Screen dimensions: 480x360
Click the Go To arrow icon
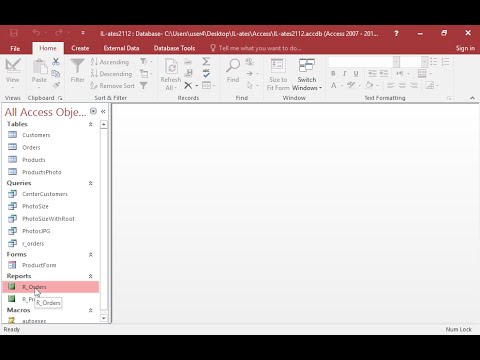click(x=250, y=73)
